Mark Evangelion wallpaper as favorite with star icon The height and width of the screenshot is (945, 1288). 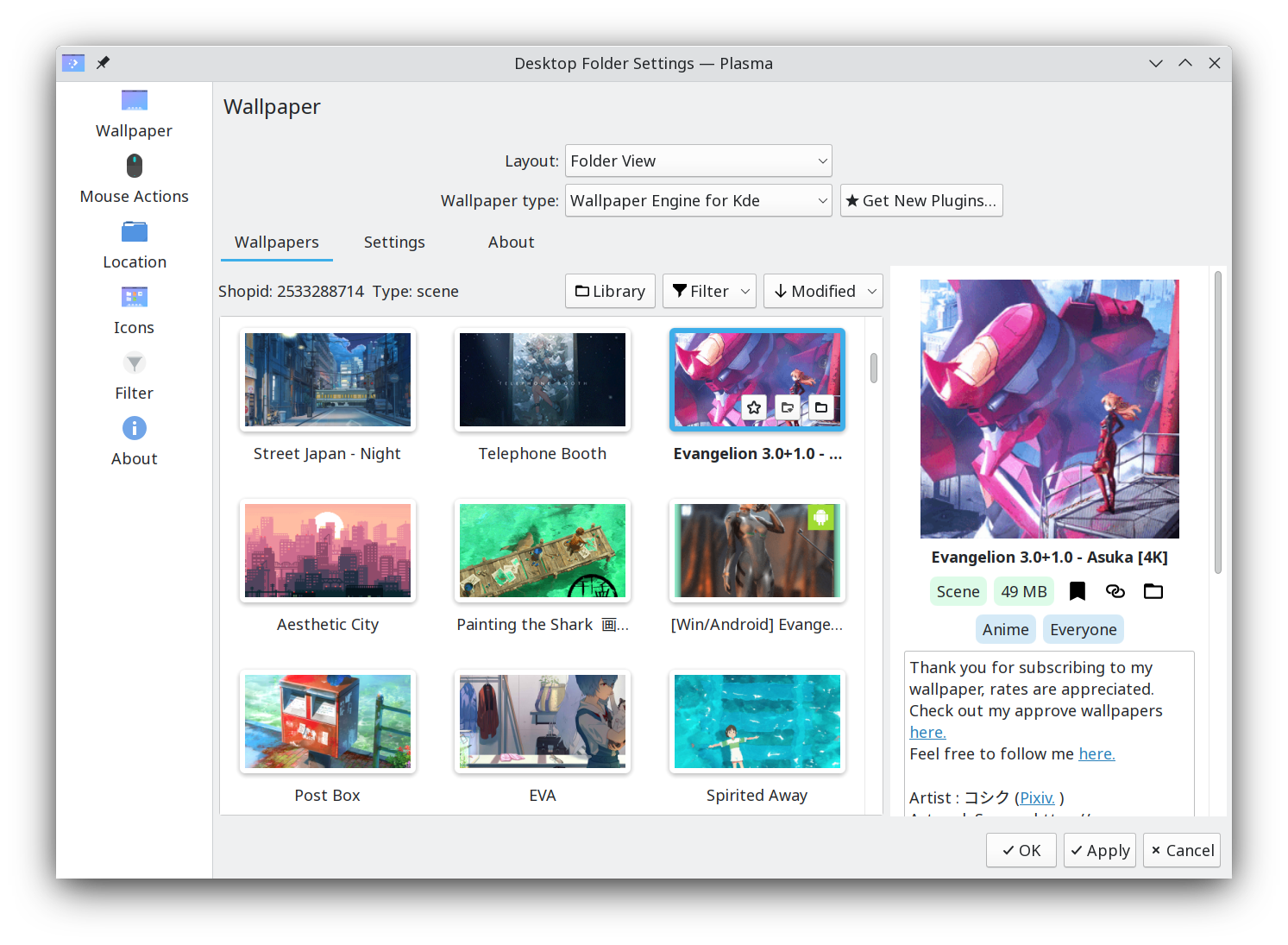pyautogui.click(x=753, y=407)
